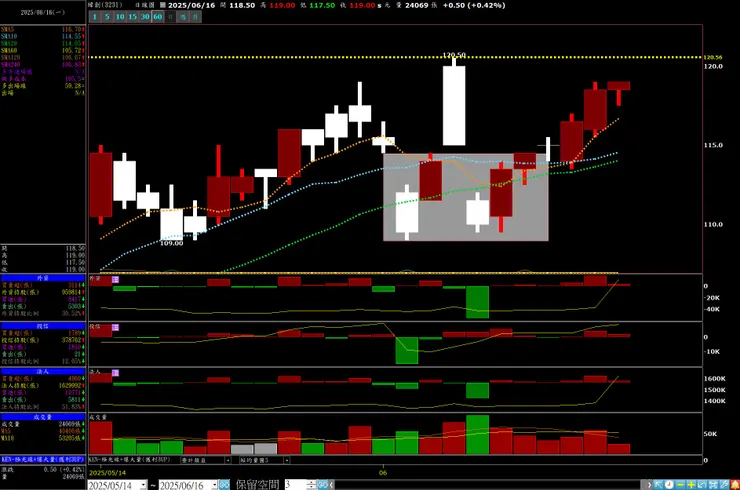The width and height of the screenshot is (740, 490).
Task: Select the 法人 blue panel header
Action: (42, 372)
